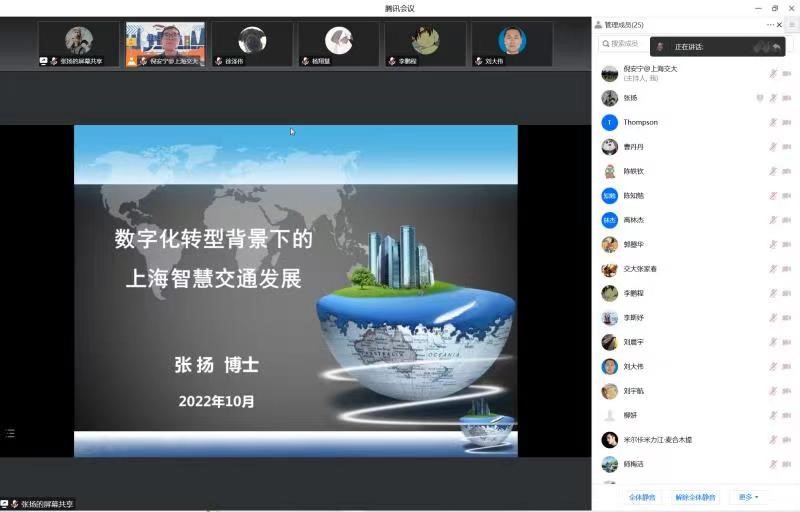The image size is (800, 512).
Task: Click the screen share icon in bottom-left status label
Action: click(6, 504)
